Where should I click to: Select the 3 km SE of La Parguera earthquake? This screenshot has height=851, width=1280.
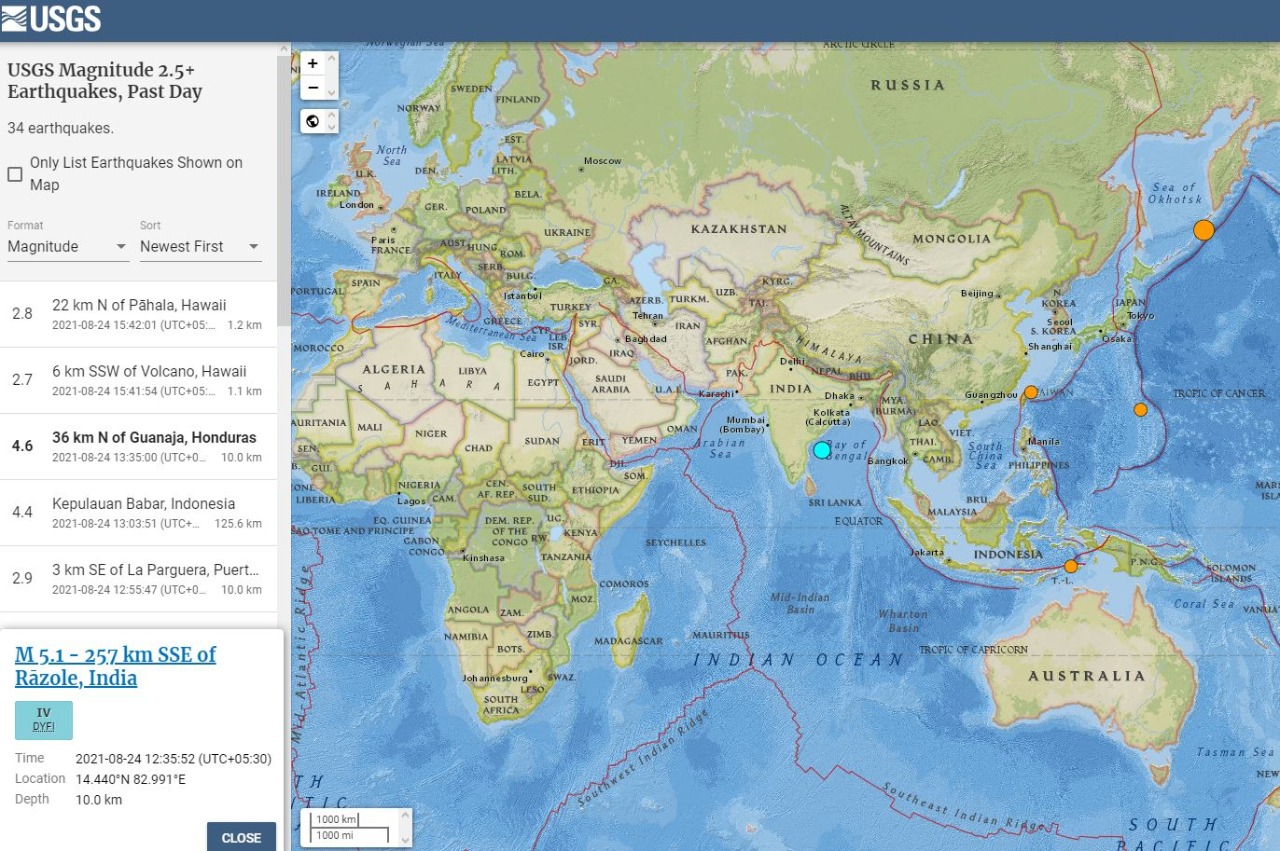click(x=139, y=578)
